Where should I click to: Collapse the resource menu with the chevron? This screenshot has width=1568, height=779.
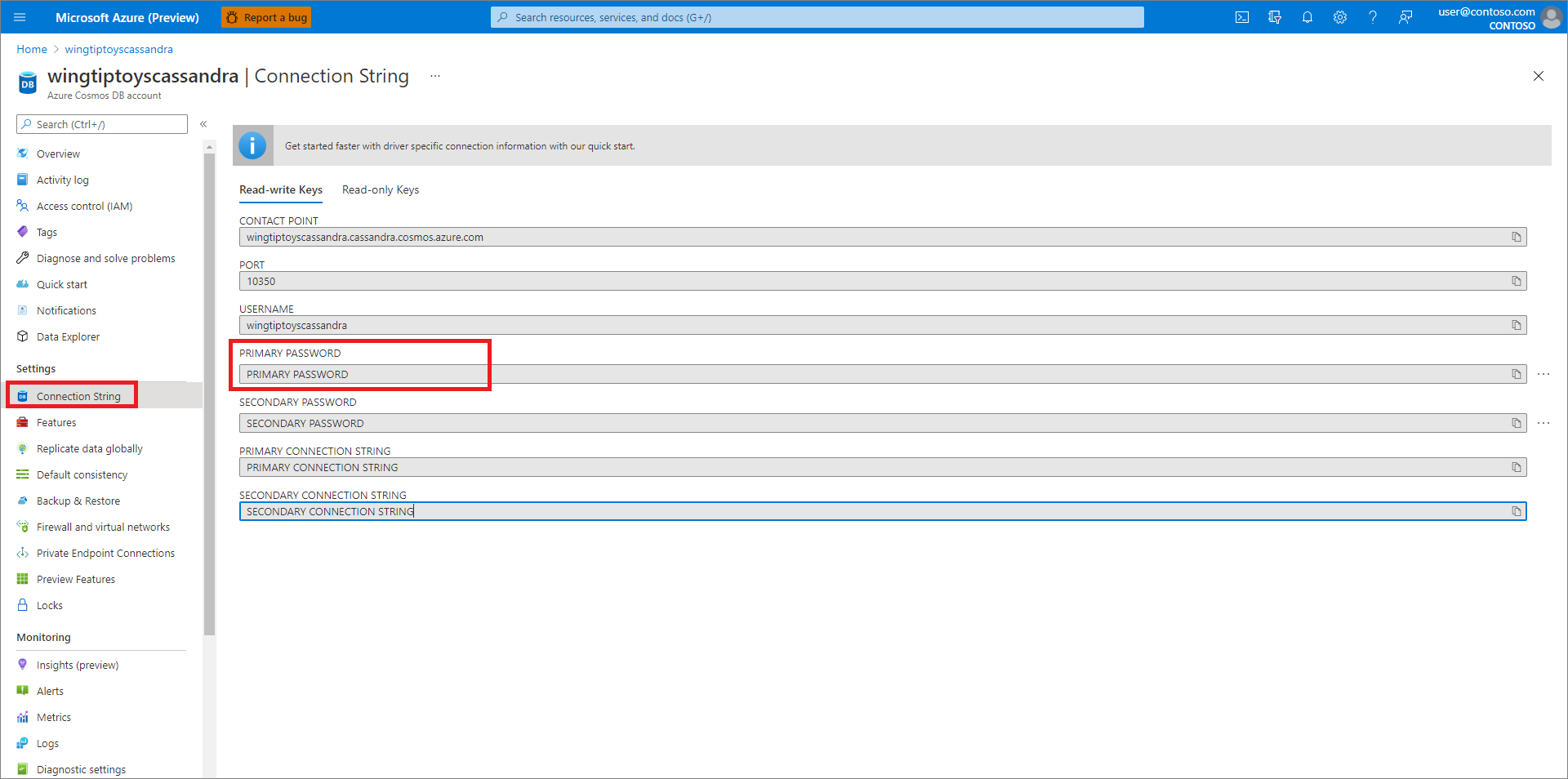coord(203,124)
